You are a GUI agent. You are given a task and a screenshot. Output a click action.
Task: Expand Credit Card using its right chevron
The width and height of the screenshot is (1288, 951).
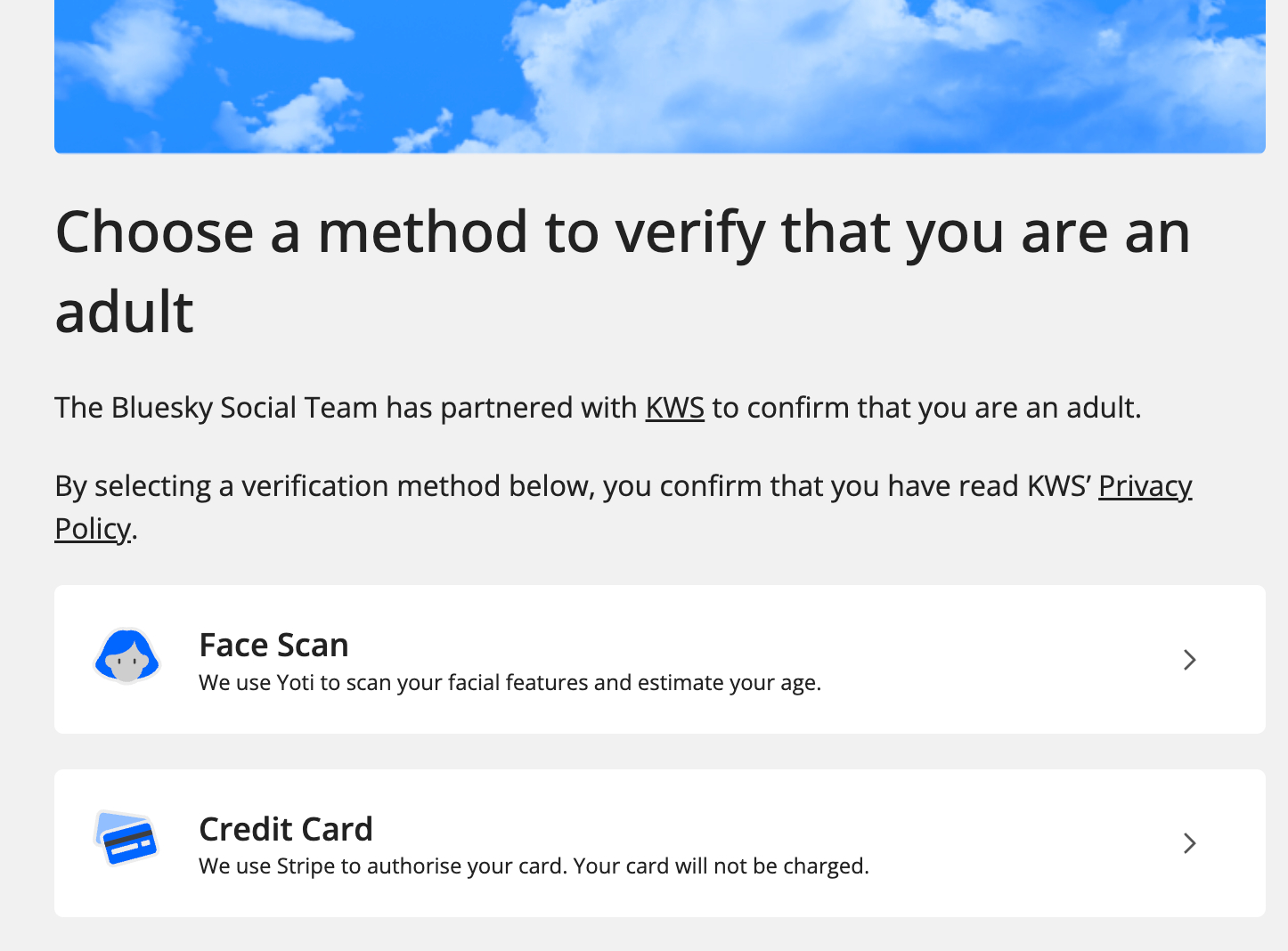[x=1189, y=843]
